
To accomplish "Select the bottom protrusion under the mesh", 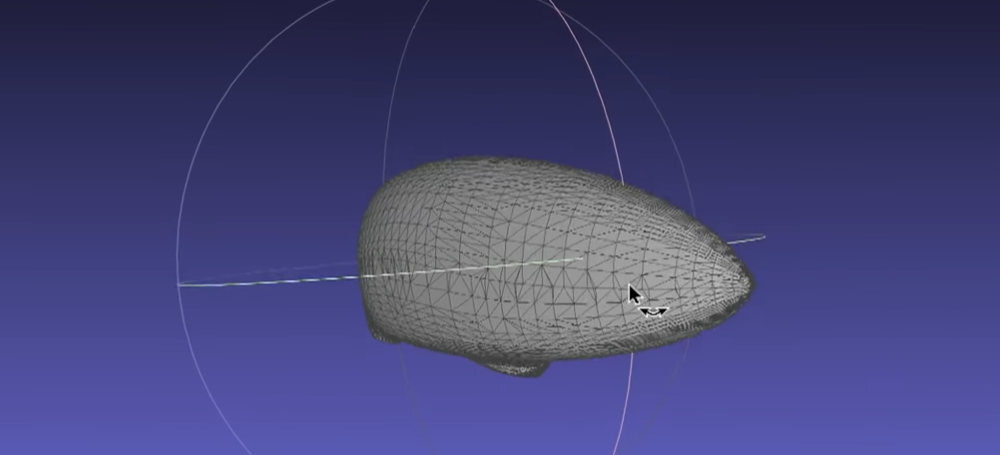I will tap(516, 367).
